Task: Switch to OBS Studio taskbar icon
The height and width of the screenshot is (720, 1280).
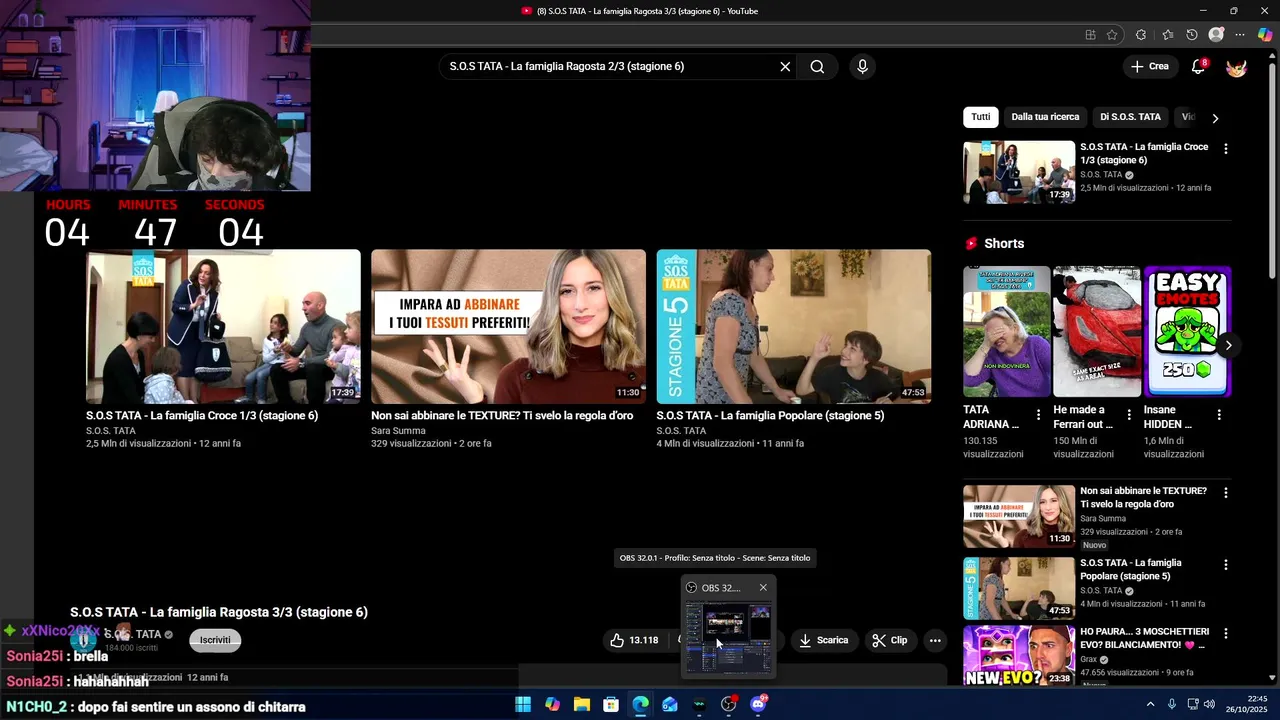Action: [729, 704]
